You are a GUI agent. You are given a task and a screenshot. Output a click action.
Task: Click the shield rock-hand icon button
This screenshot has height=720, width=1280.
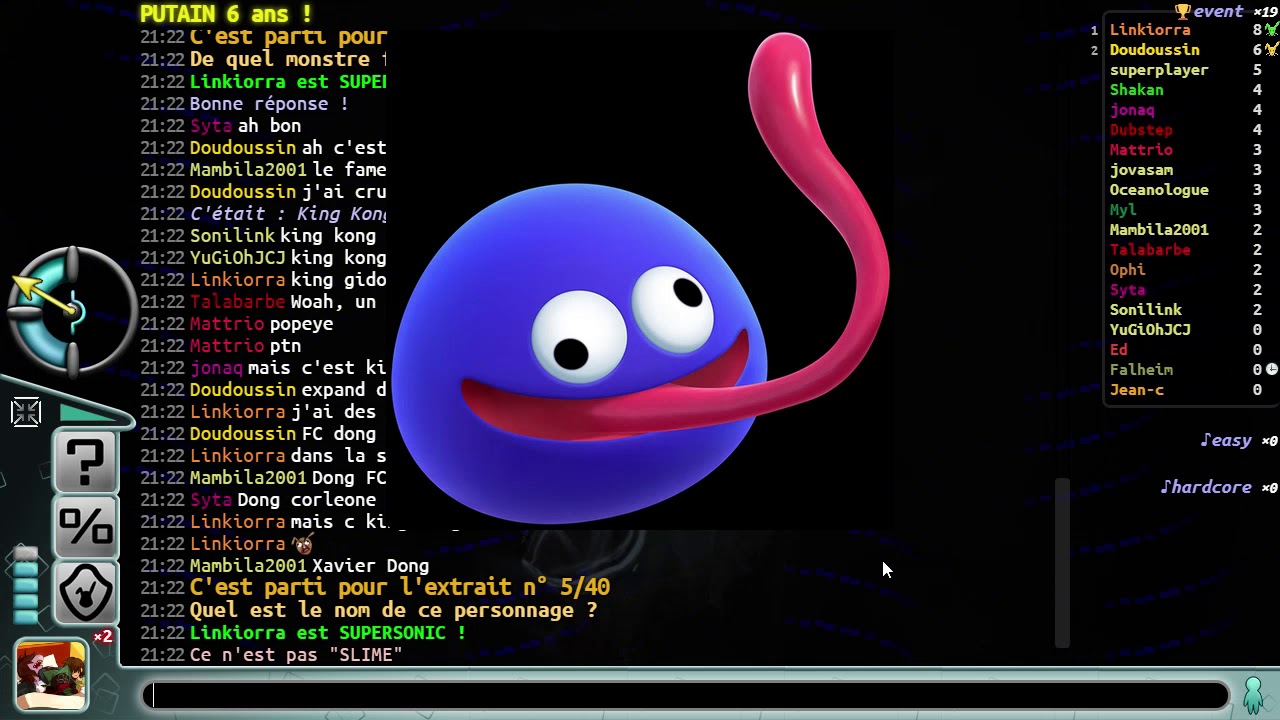click(85, 593)
